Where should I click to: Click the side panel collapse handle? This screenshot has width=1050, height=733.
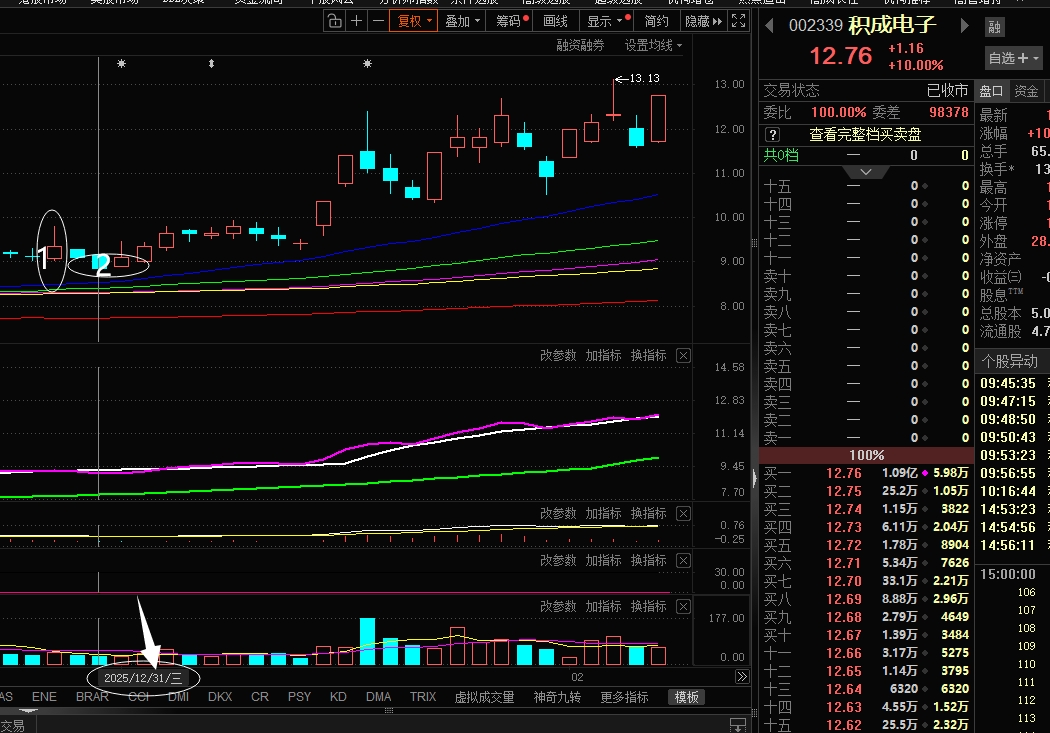755,477
